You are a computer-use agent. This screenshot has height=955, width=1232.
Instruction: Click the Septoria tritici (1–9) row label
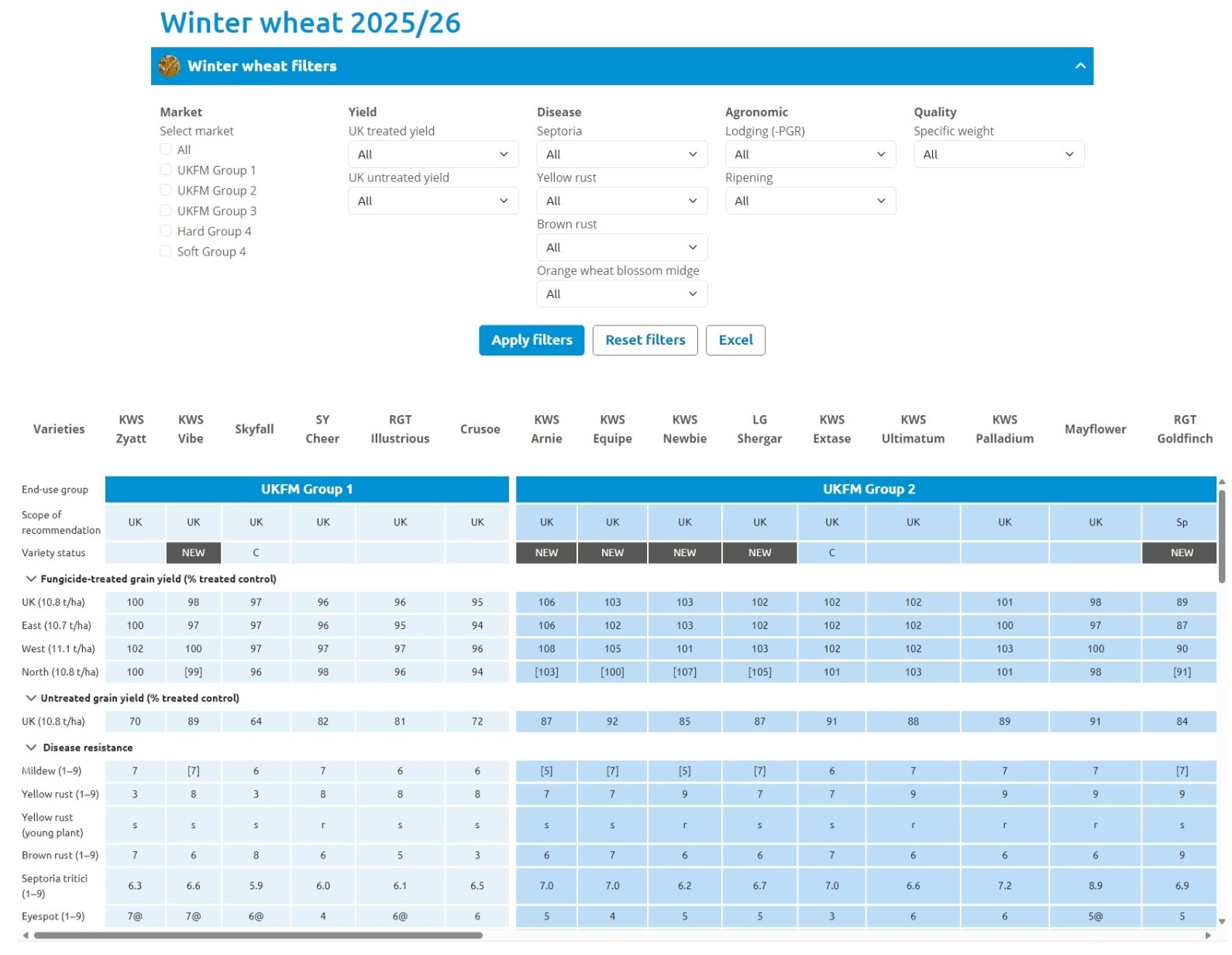tap(54, 886)
